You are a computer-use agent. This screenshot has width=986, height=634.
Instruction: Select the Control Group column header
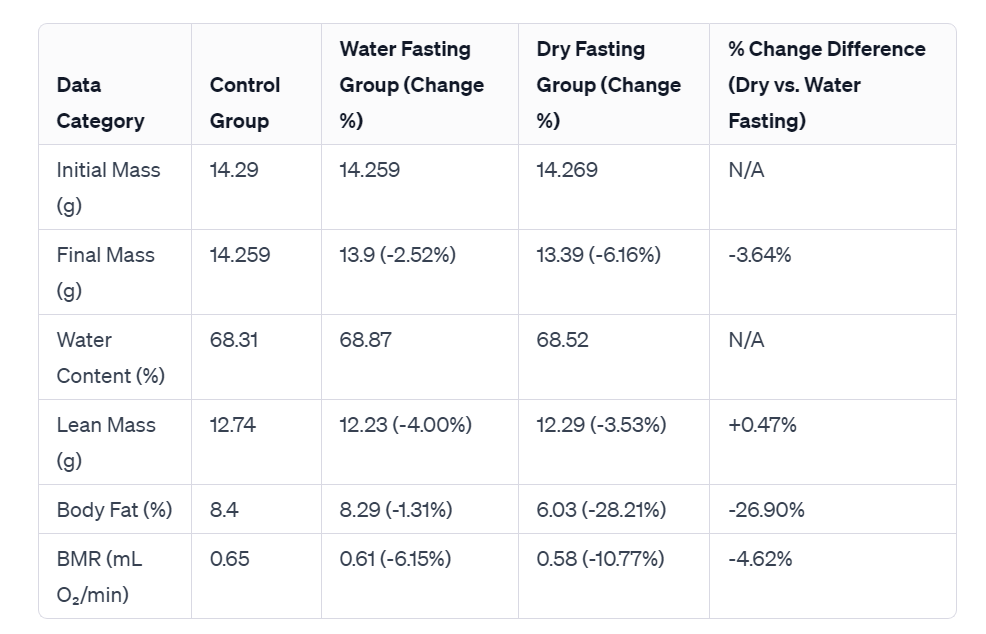point(245,103)
